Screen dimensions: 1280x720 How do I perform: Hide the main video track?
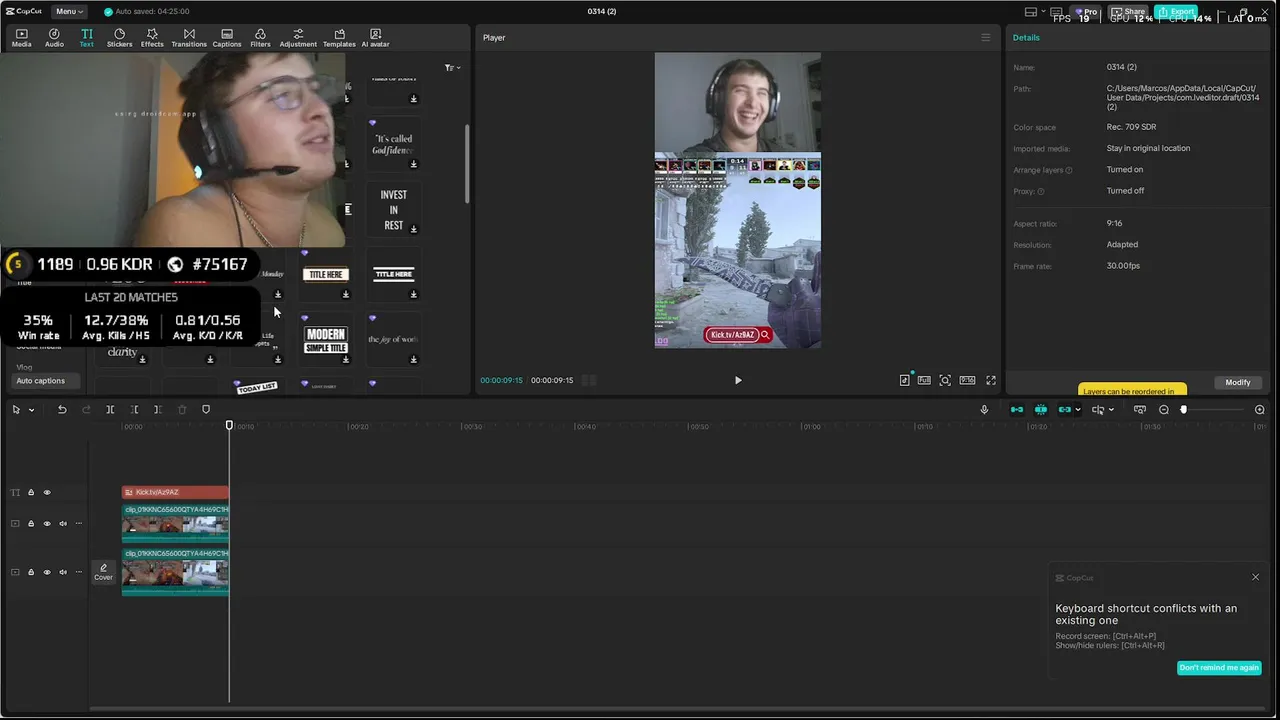[46, 572]
